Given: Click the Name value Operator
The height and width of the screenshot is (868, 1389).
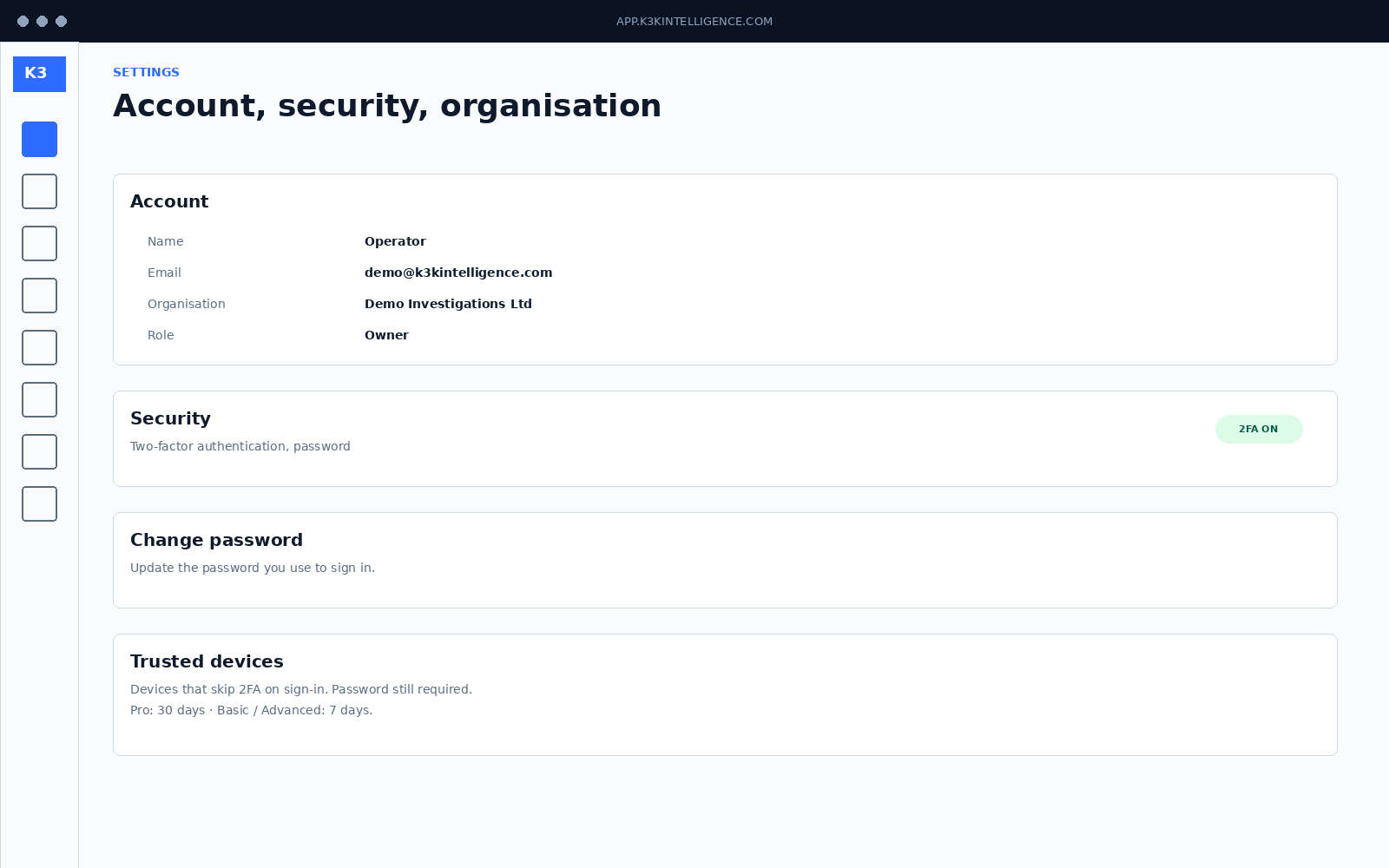Looking at the screenshot, I should click(x=395, y=241).
